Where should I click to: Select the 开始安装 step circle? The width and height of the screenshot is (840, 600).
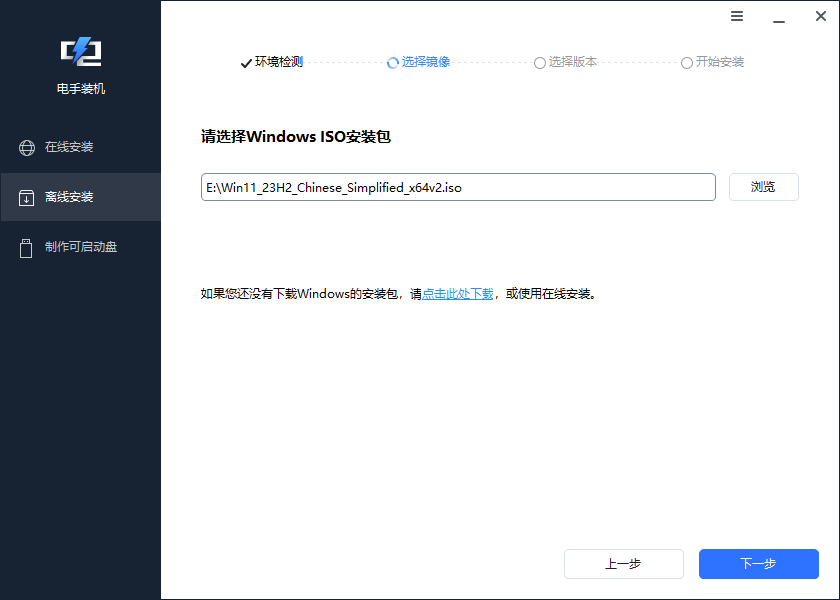tap(687, 62)
